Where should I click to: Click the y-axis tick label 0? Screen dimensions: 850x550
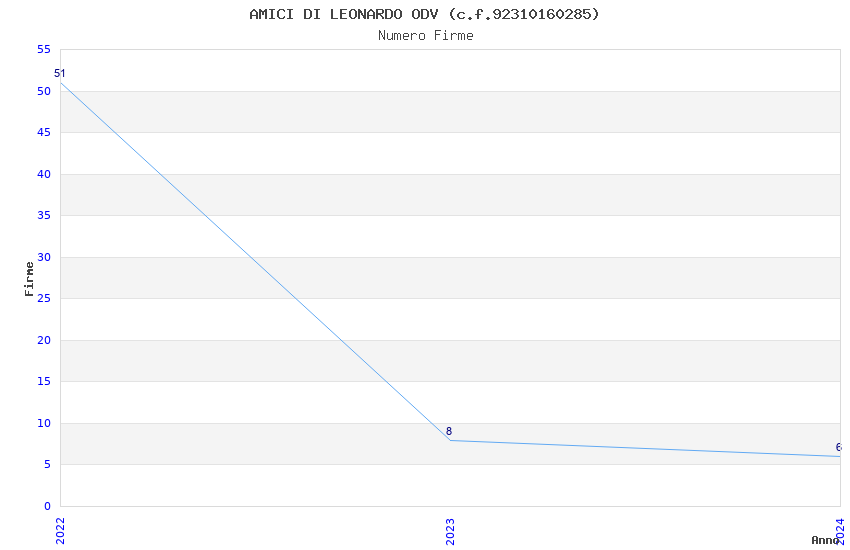pyautogui.click(x=48, y=506)
